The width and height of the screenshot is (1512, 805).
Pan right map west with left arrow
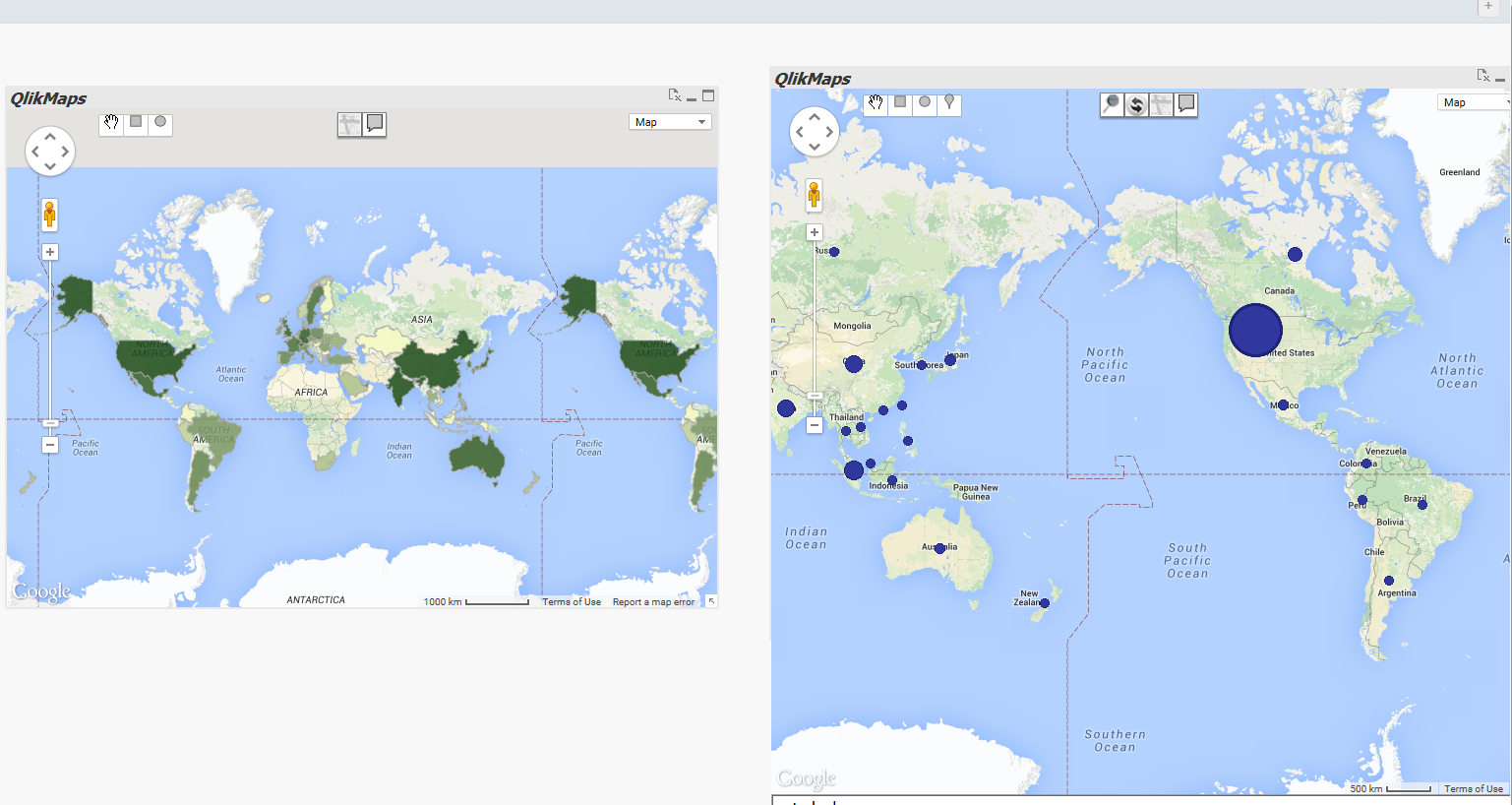pos(800,132)
